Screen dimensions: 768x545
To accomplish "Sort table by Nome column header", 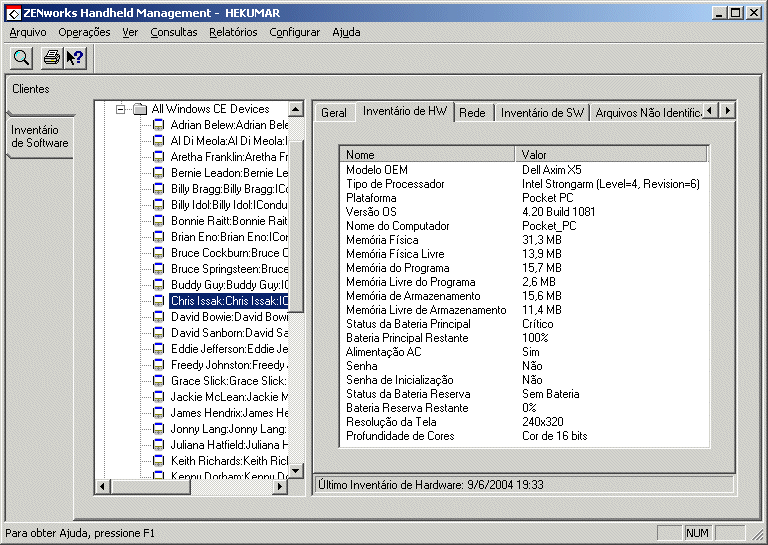I will coord(427,155).
